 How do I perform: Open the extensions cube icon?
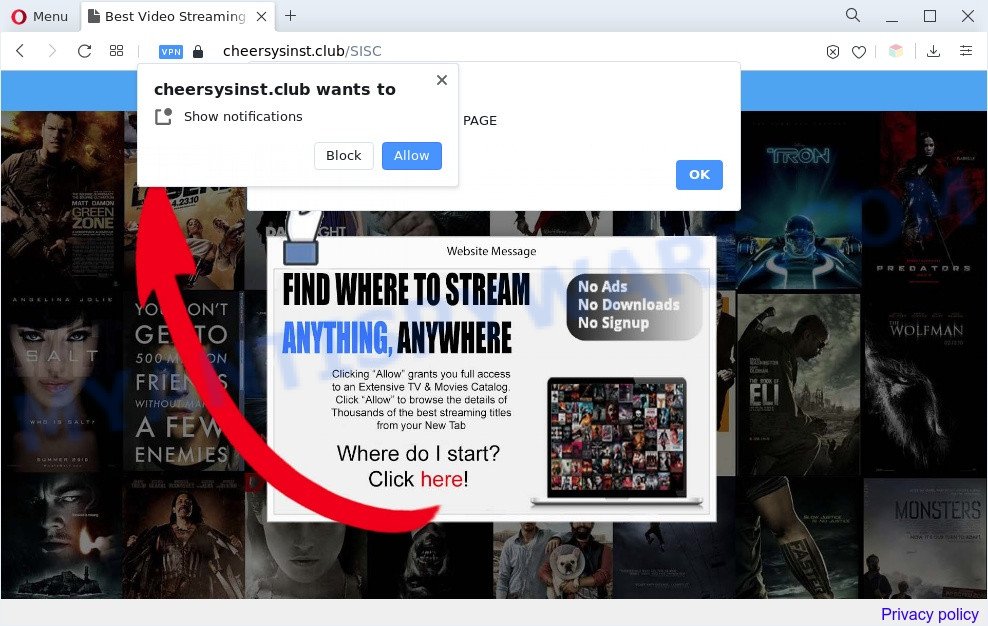coord(896,51)
